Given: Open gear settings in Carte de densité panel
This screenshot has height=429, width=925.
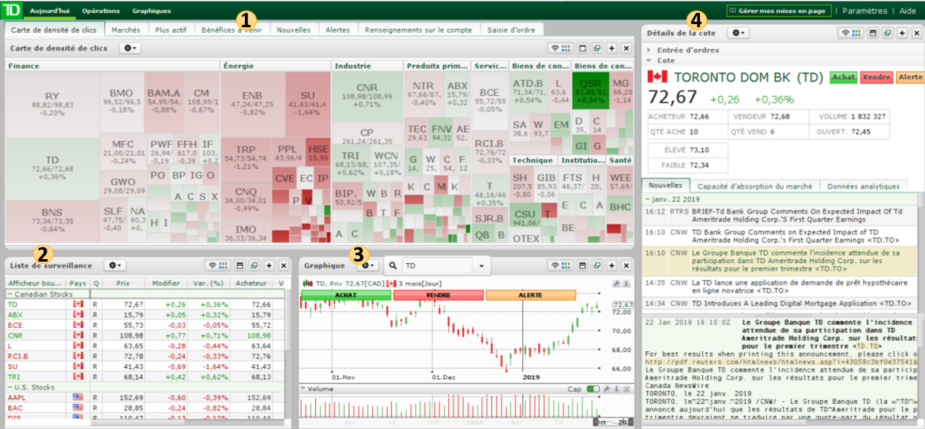Looking at the screenshot, I should [131, 47].
